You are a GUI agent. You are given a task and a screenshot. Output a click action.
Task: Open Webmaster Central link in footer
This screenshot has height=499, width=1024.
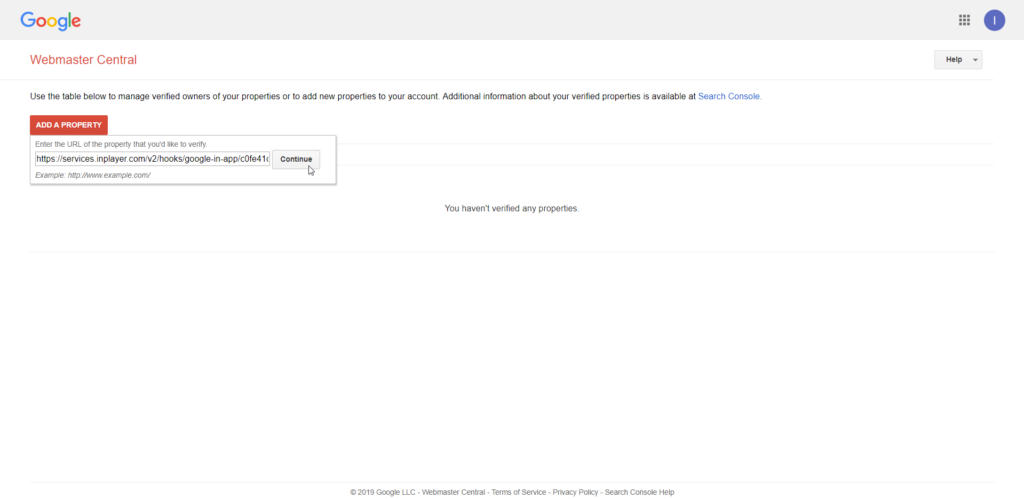coord(453,492)
